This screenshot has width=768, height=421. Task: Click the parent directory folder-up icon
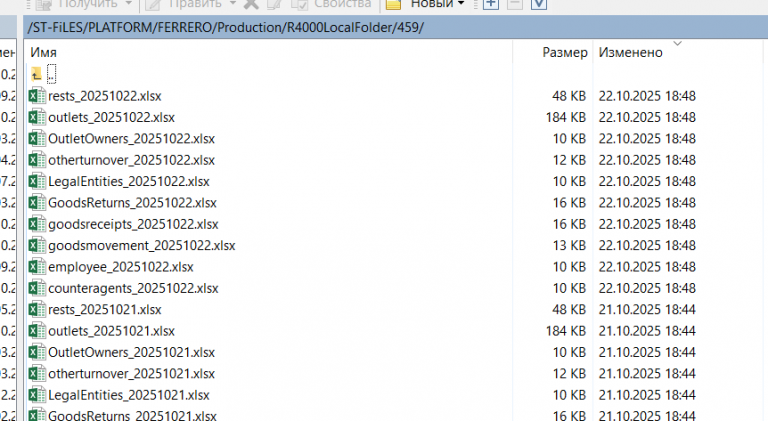(36, 74)
